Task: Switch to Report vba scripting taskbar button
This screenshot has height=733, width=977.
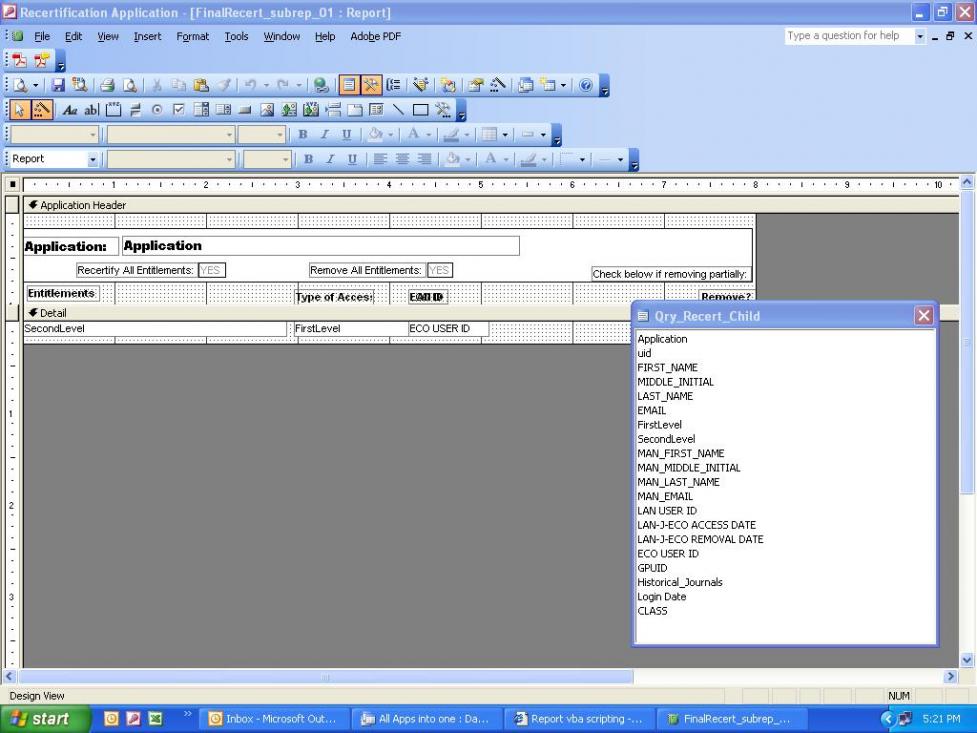Action: coord(579,719)
